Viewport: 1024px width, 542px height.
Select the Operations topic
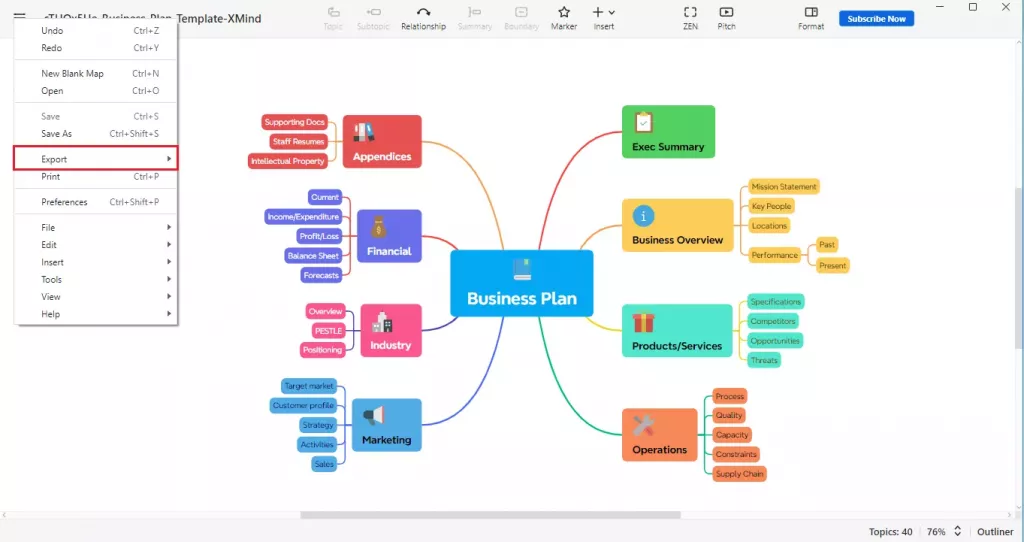[660, 435]
